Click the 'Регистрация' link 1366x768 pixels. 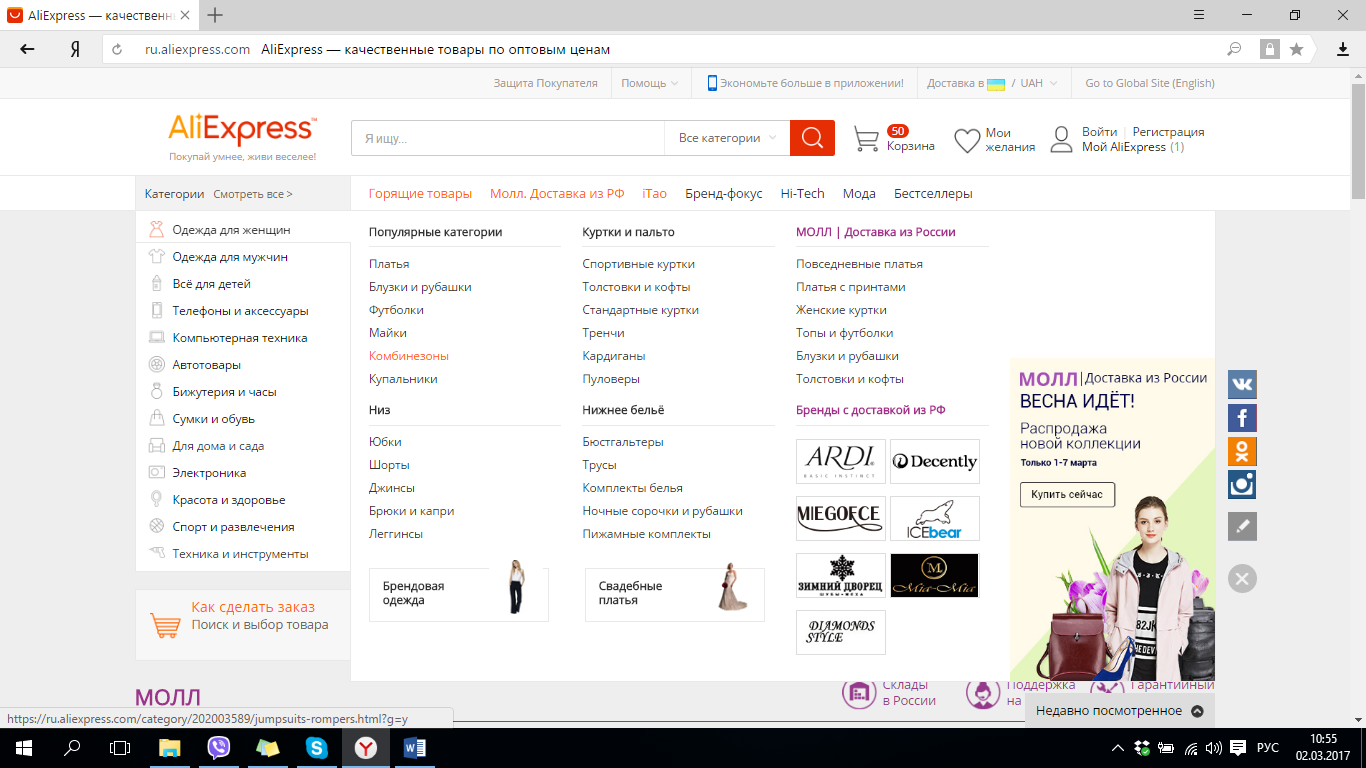point(1169,132)
